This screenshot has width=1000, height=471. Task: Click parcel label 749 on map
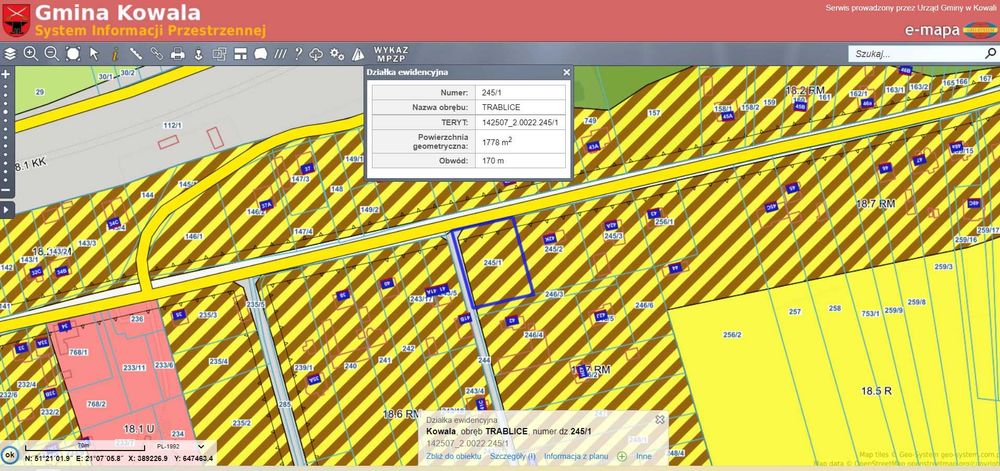pos(590,120)
